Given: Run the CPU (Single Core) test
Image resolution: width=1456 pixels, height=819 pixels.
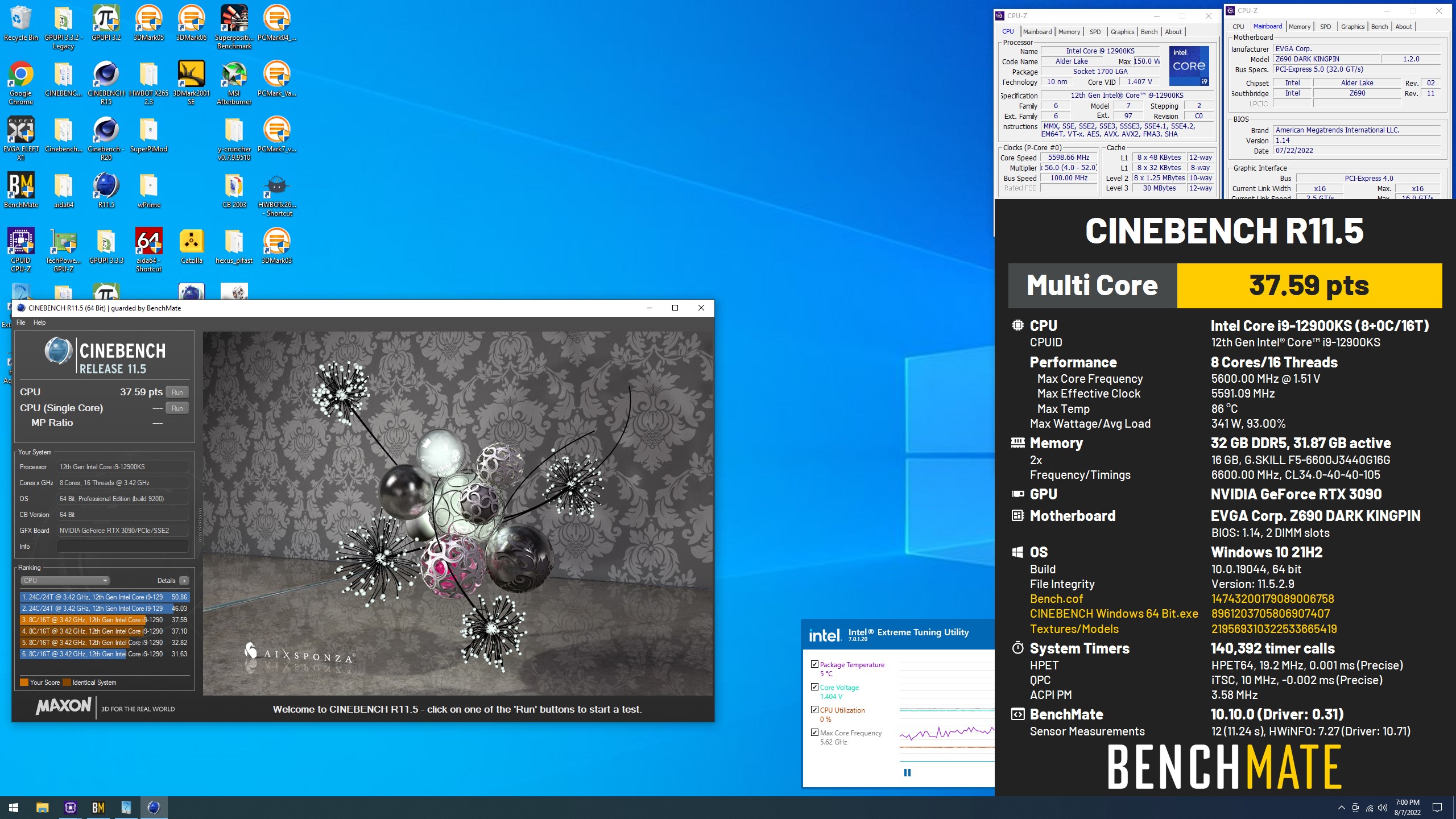Looking at the screenshot, I should (x=177, y=408).
